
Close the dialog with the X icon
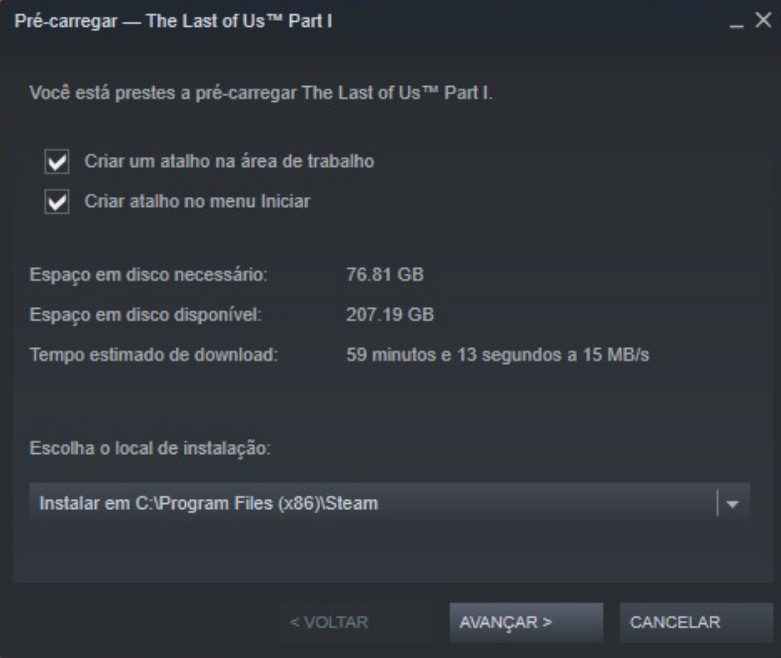[763, 20]
